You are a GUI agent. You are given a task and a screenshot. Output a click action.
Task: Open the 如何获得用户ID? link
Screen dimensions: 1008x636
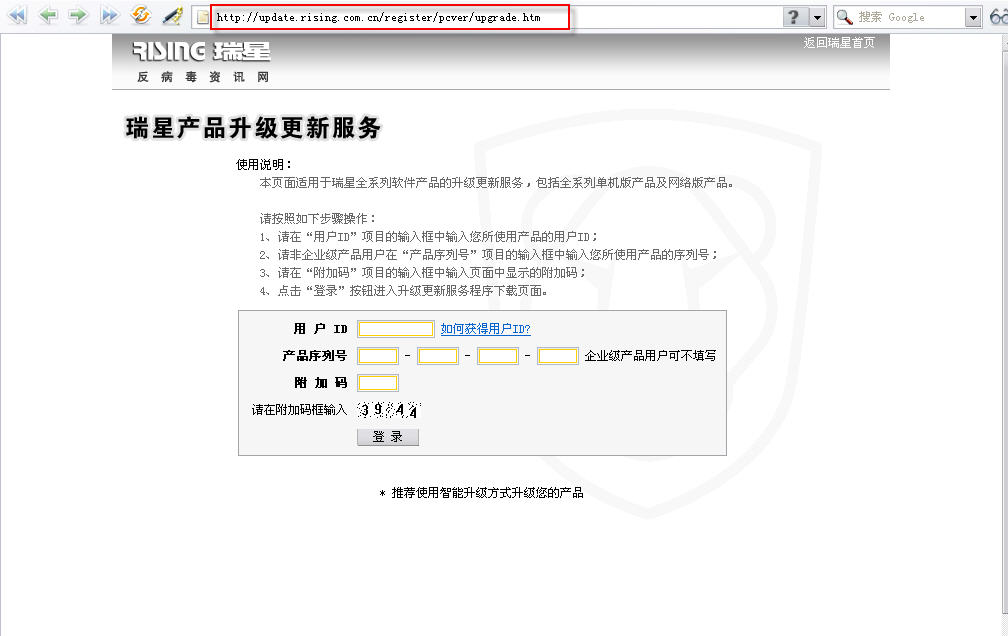(485, 329)
